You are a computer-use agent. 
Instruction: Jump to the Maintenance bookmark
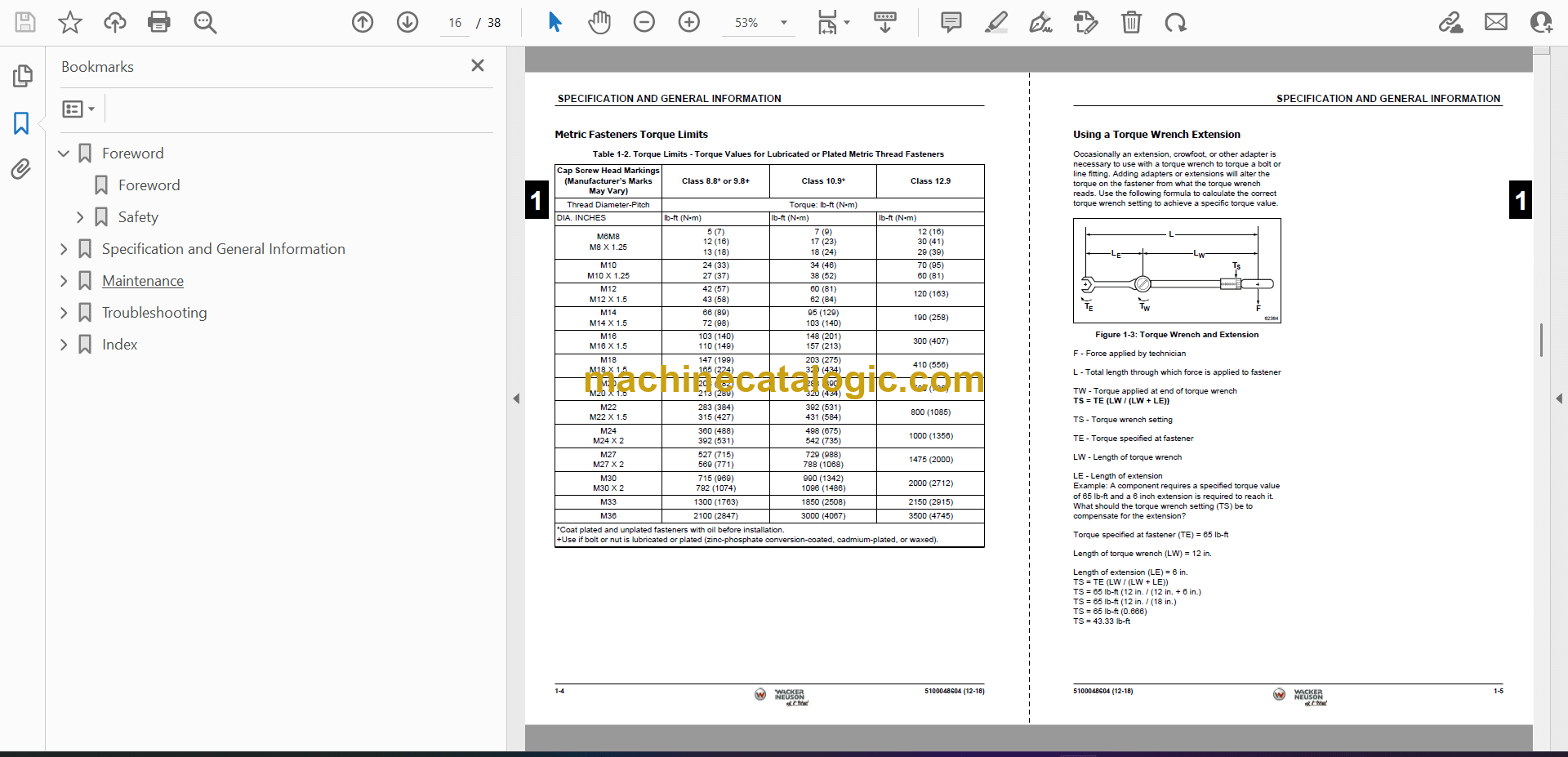pyautogui.click(x=143, y=281)
